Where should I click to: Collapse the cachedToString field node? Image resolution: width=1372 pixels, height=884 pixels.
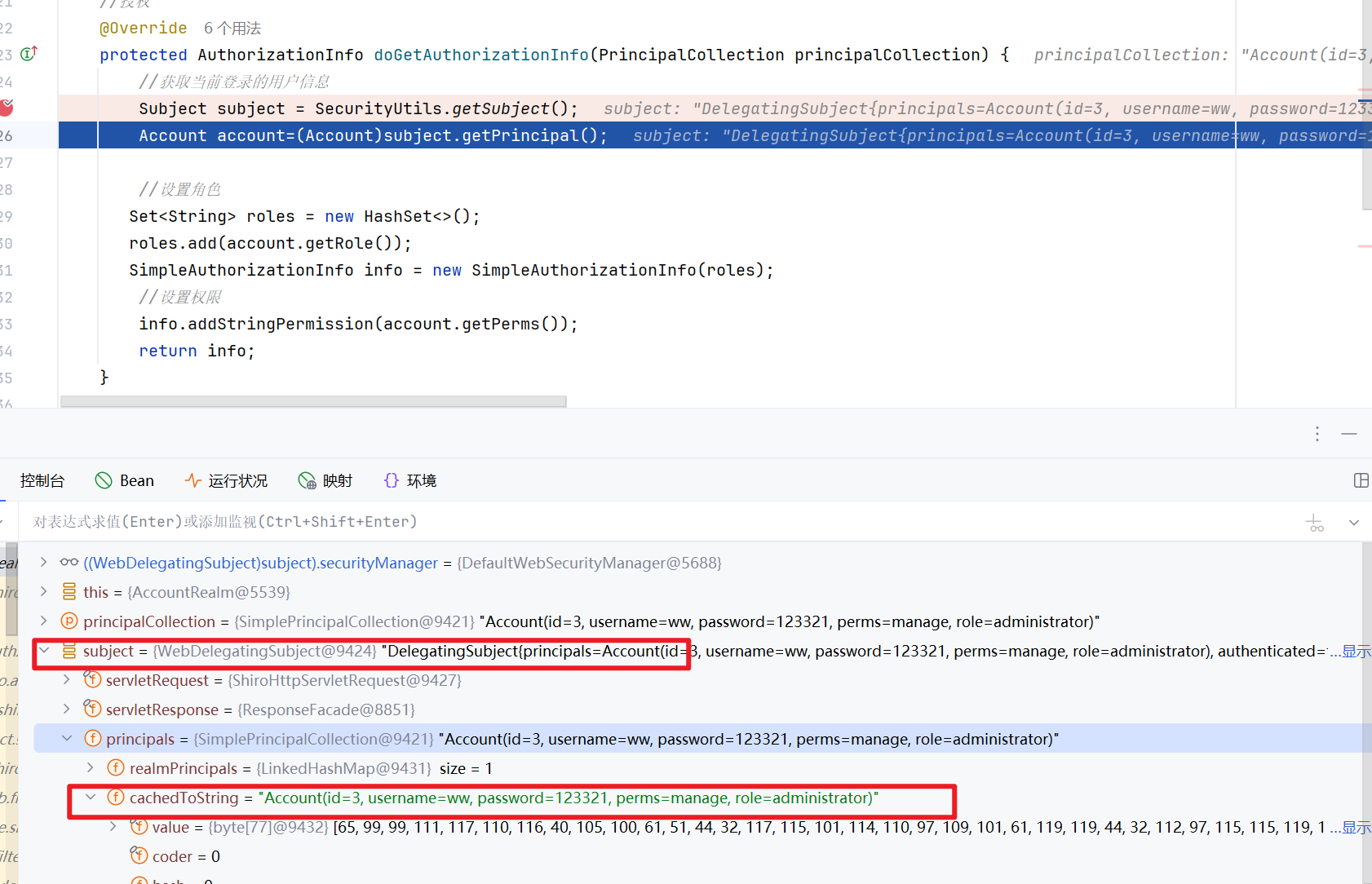click(x=91, y=798)
